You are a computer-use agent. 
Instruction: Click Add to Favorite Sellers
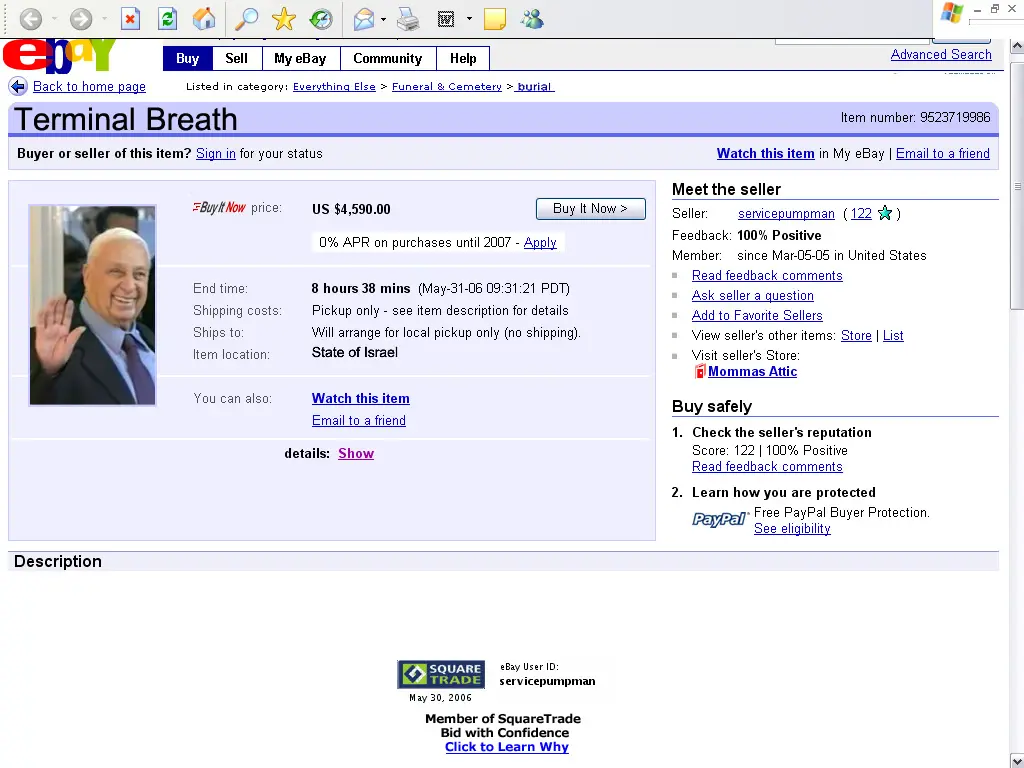click(757, 315)
